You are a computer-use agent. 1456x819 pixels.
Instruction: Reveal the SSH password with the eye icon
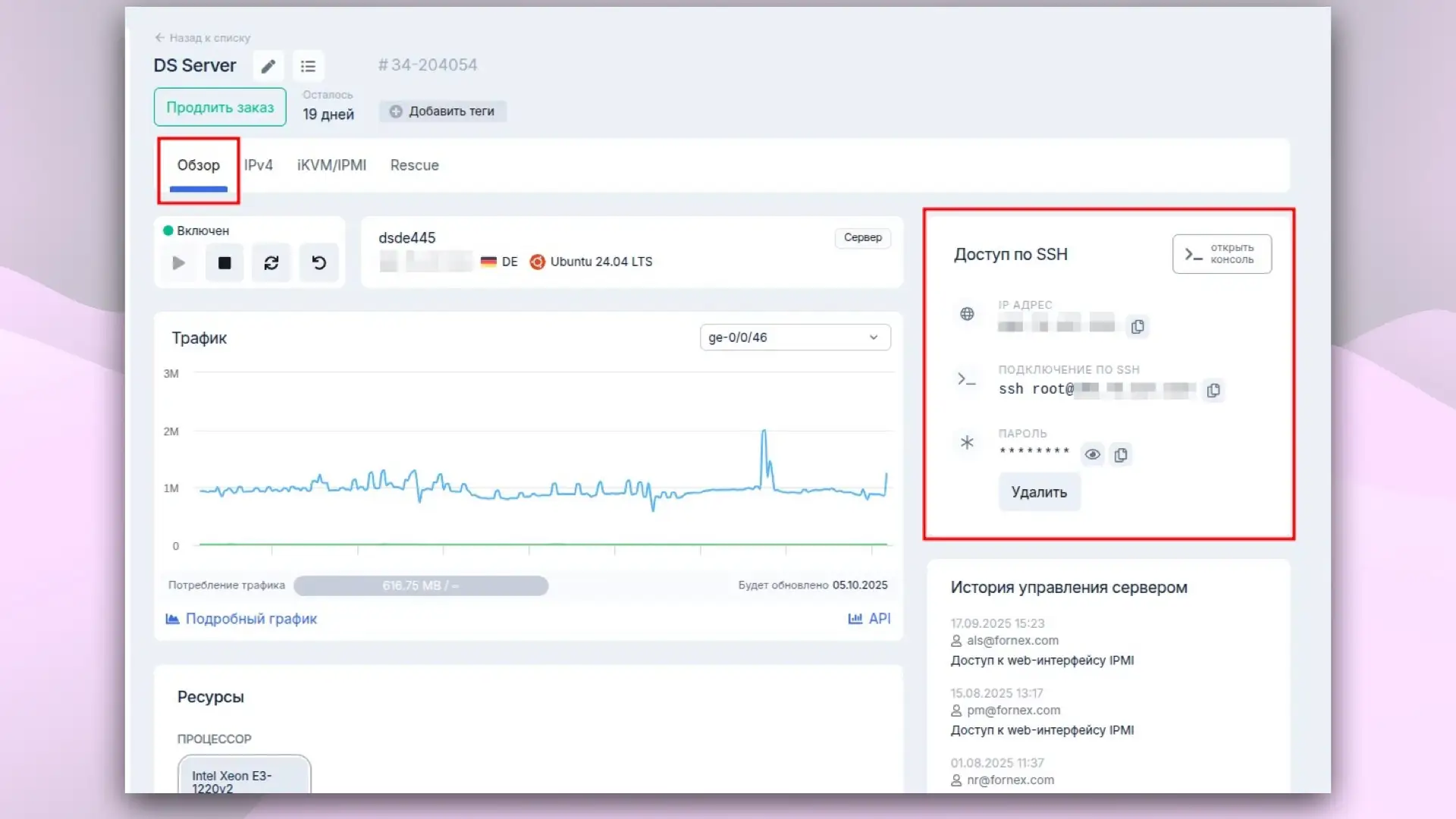[x=1092, y=454]
